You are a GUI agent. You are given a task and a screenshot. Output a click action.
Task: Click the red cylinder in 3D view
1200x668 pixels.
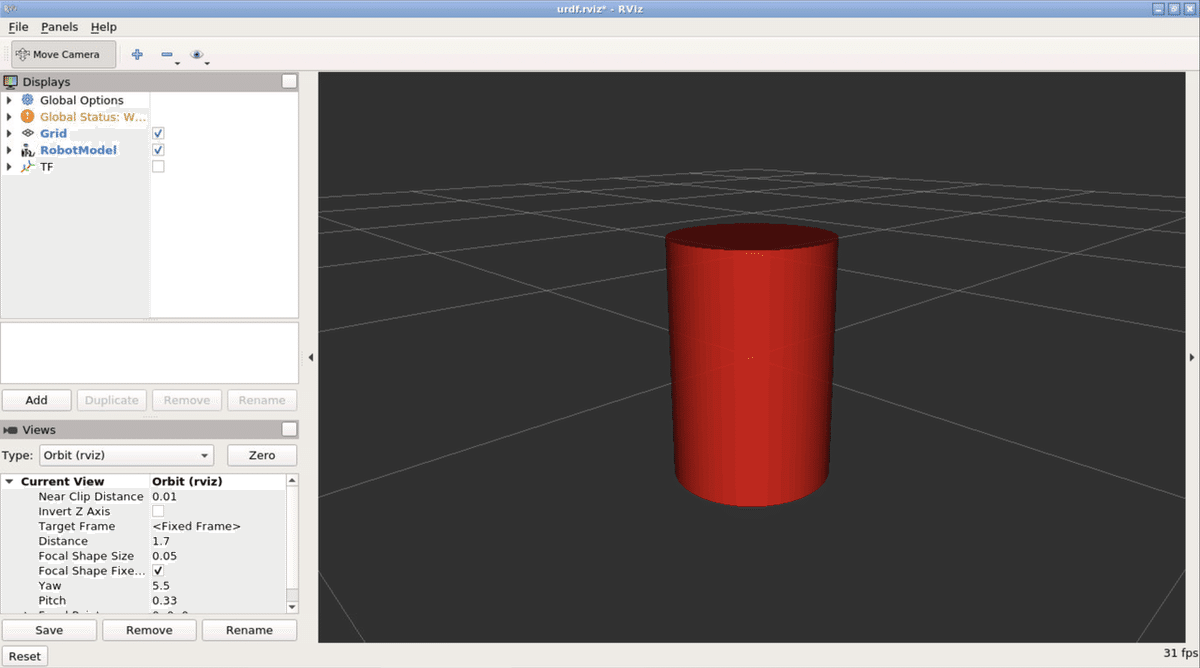tap(751, 365)
